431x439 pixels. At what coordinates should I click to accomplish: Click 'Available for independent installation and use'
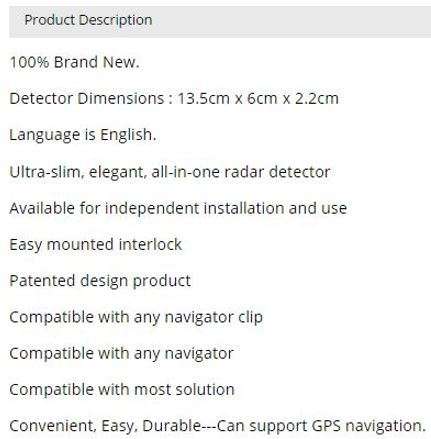coord(178,208)
